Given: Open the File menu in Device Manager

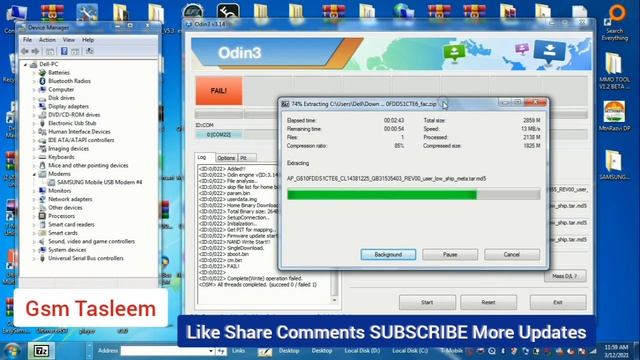Looking at the screenshot, I should pos(27,40).
